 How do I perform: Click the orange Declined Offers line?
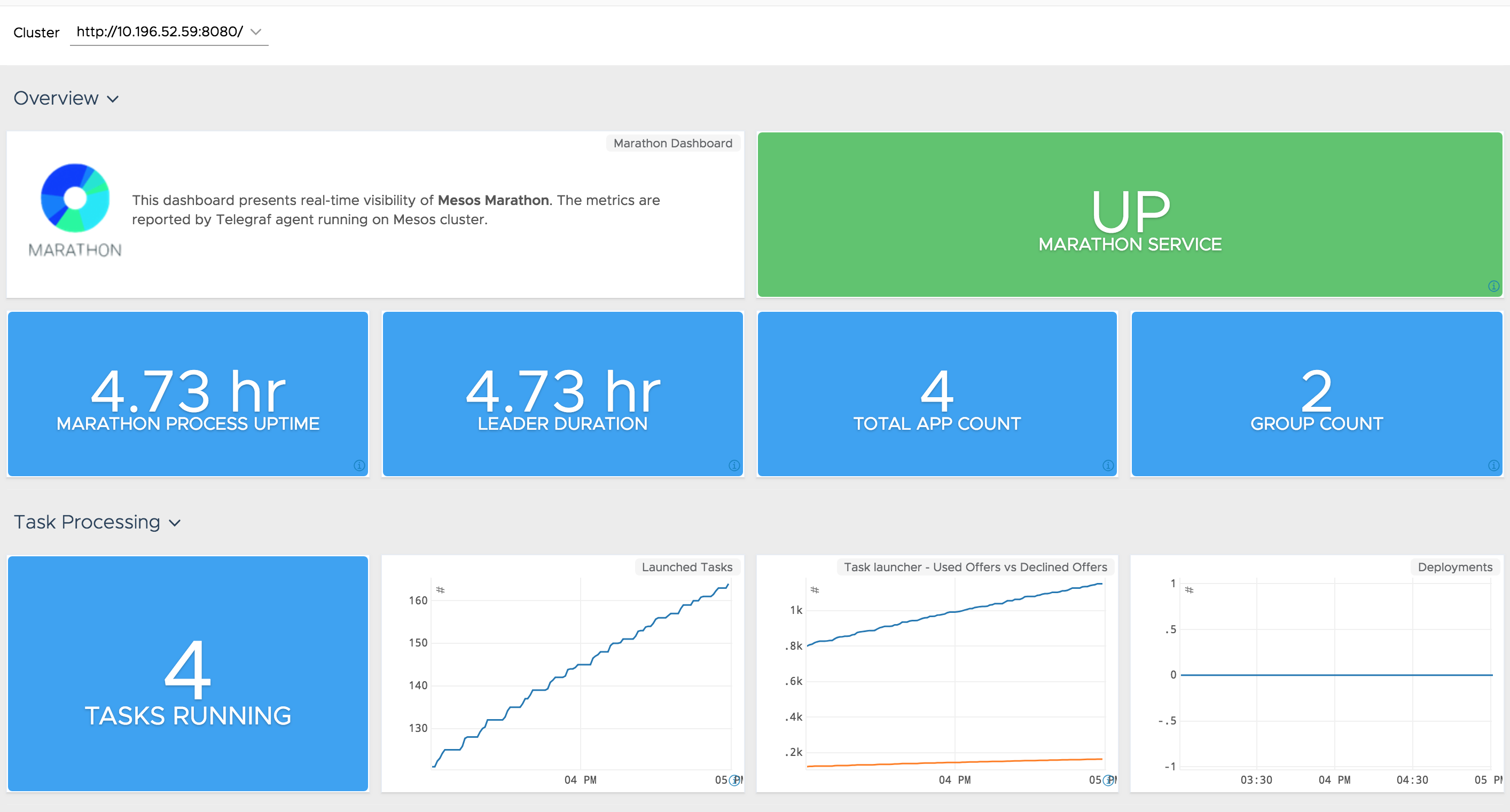click(955, 763)
